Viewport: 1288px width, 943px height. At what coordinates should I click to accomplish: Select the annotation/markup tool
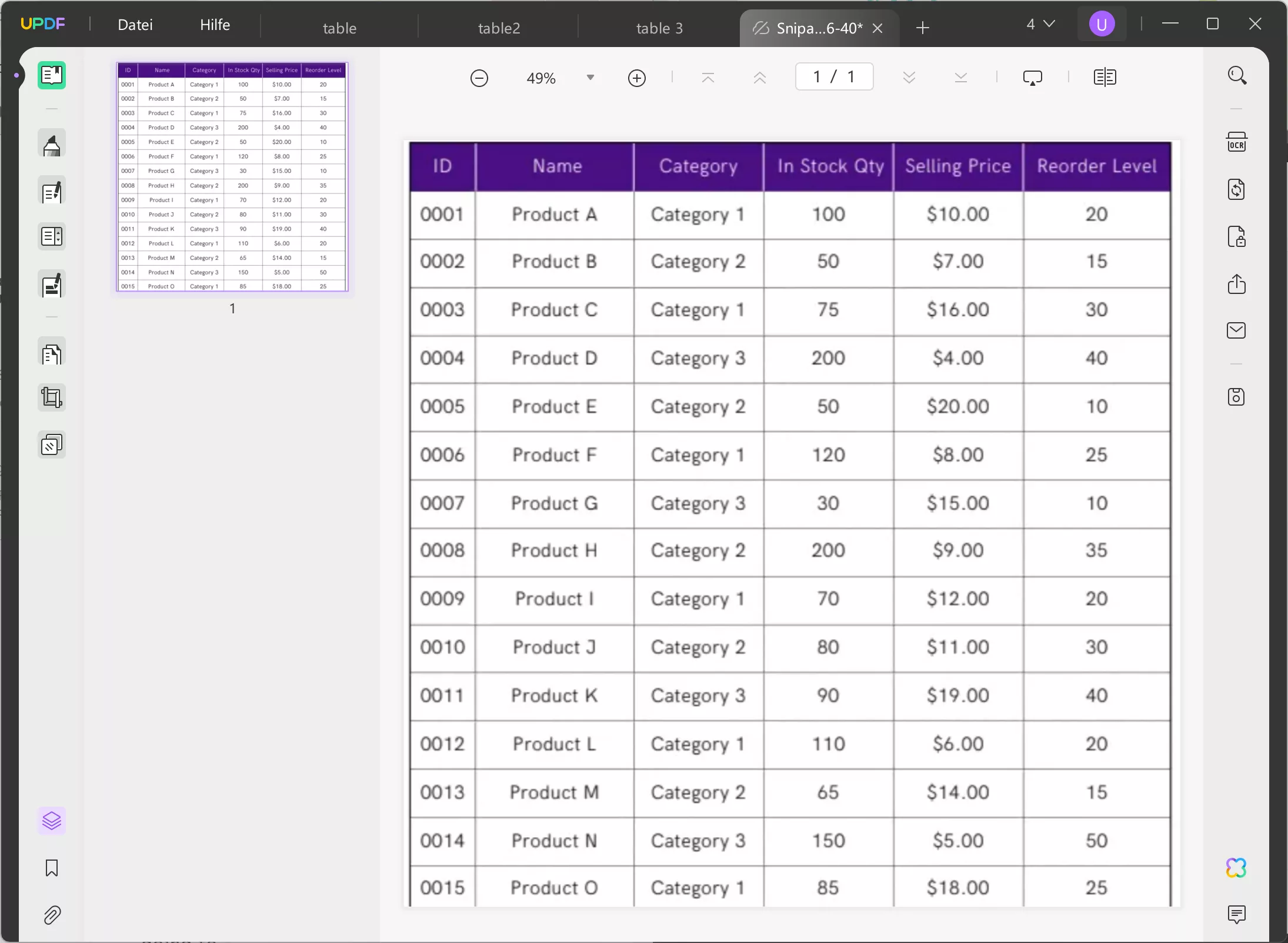[52, 143]
